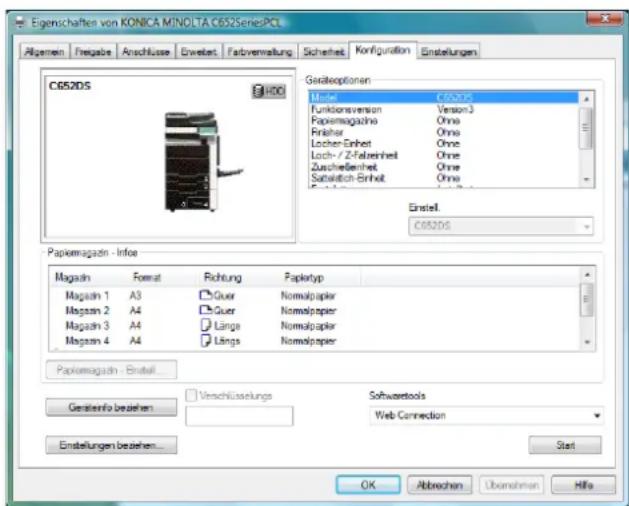Click the portrait icon in the Magazin 3 row
The image size is (629, 506).
tap(206, 325)
